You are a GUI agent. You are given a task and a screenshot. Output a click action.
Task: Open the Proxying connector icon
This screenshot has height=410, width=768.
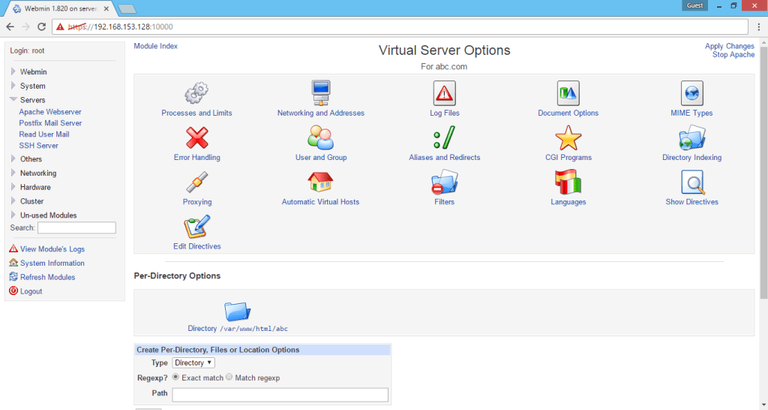click(x=197, y=182)
